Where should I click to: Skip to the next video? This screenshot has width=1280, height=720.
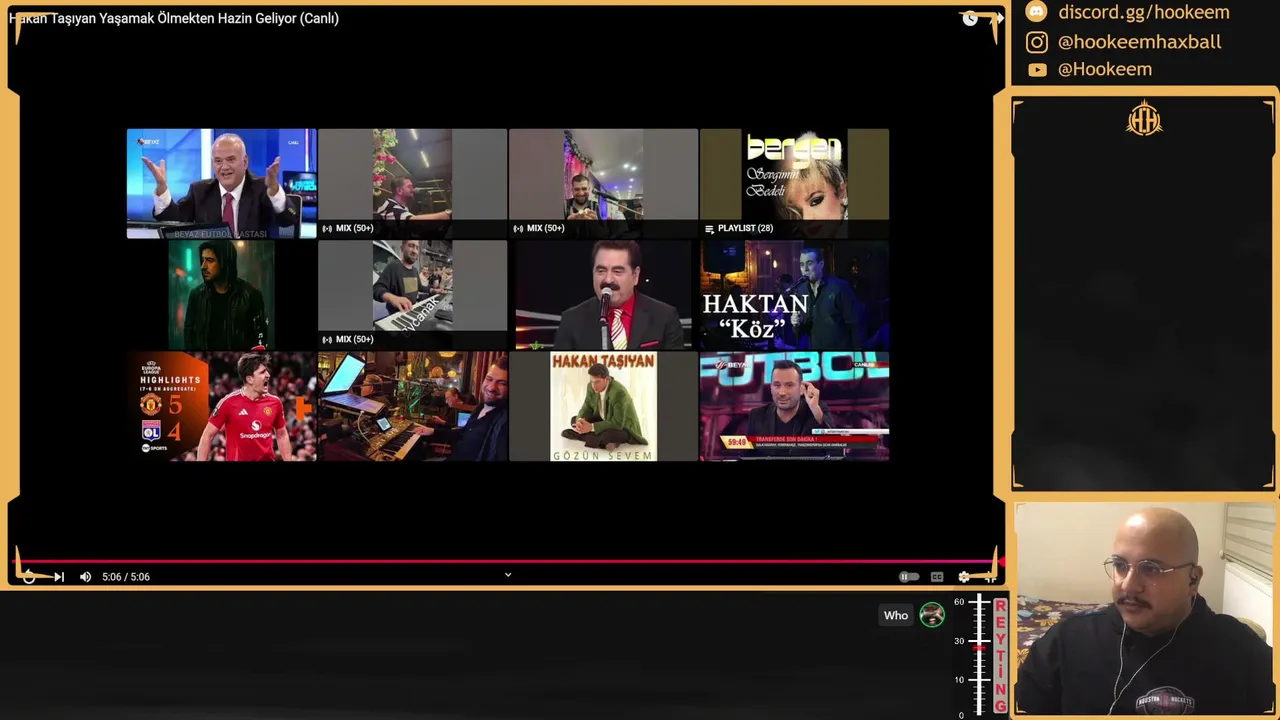pos(59,577)
